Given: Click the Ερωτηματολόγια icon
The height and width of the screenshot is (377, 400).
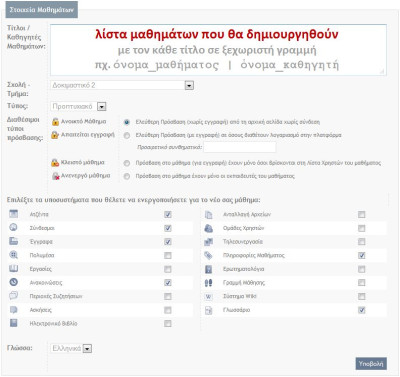Looking at the screenshot, I should click(x=208, y=269).
